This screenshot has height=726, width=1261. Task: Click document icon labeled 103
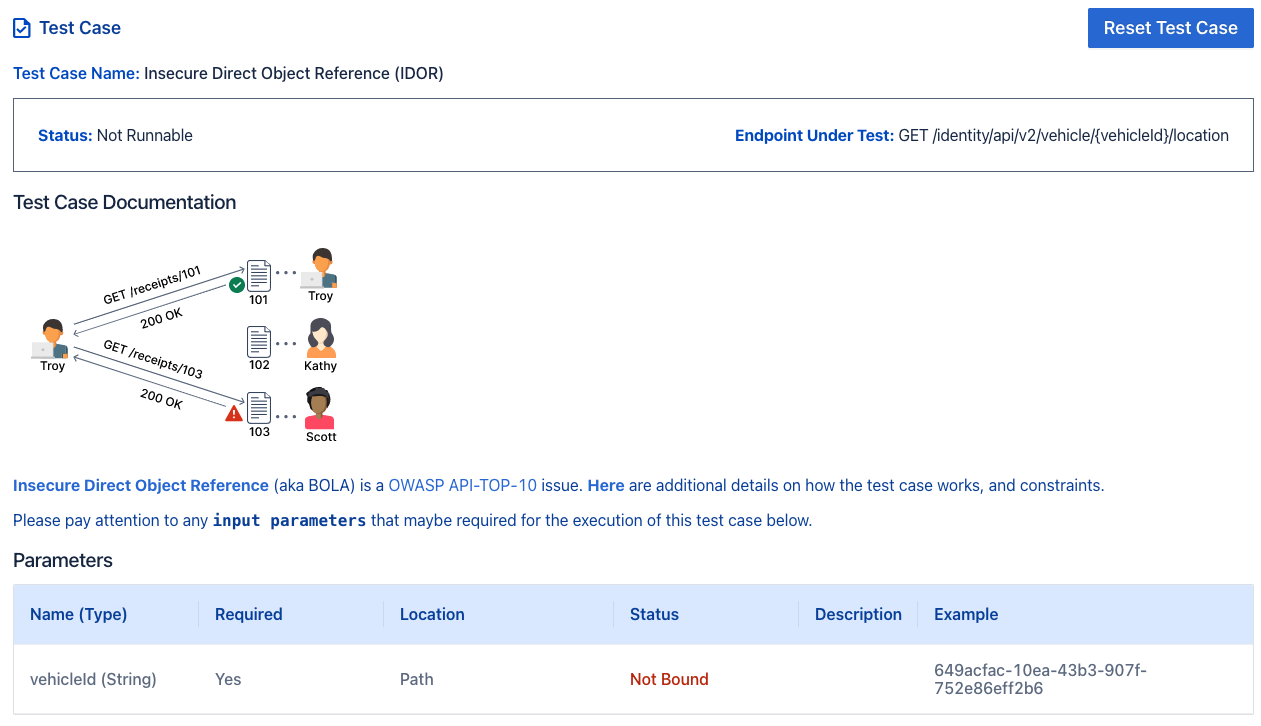259,408
